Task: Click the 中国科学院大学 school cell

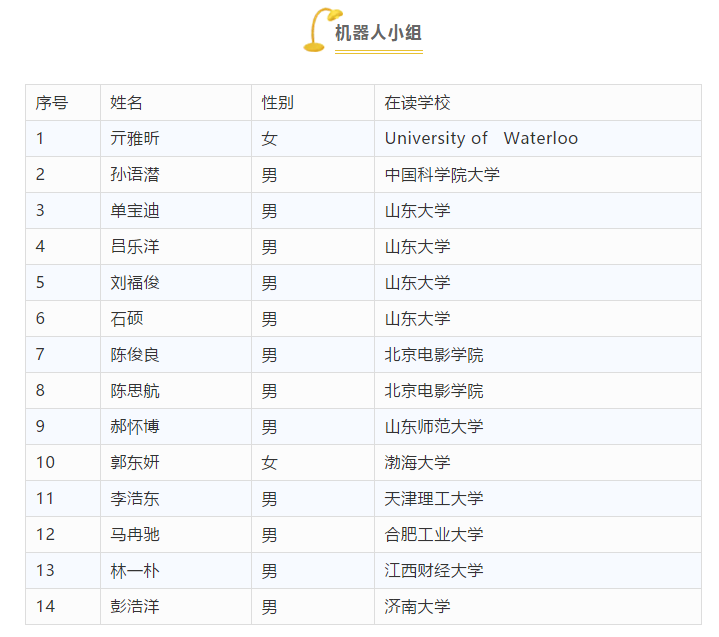Action: coord(442,175)
